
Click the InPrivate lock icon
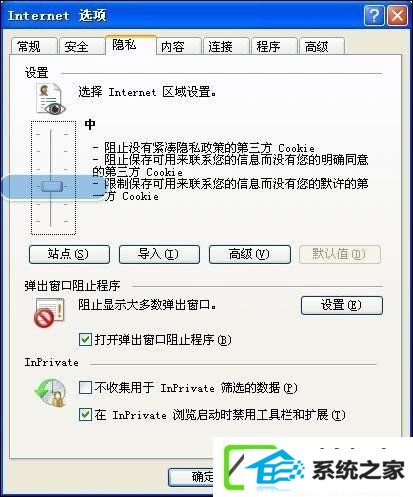point(50,392)
